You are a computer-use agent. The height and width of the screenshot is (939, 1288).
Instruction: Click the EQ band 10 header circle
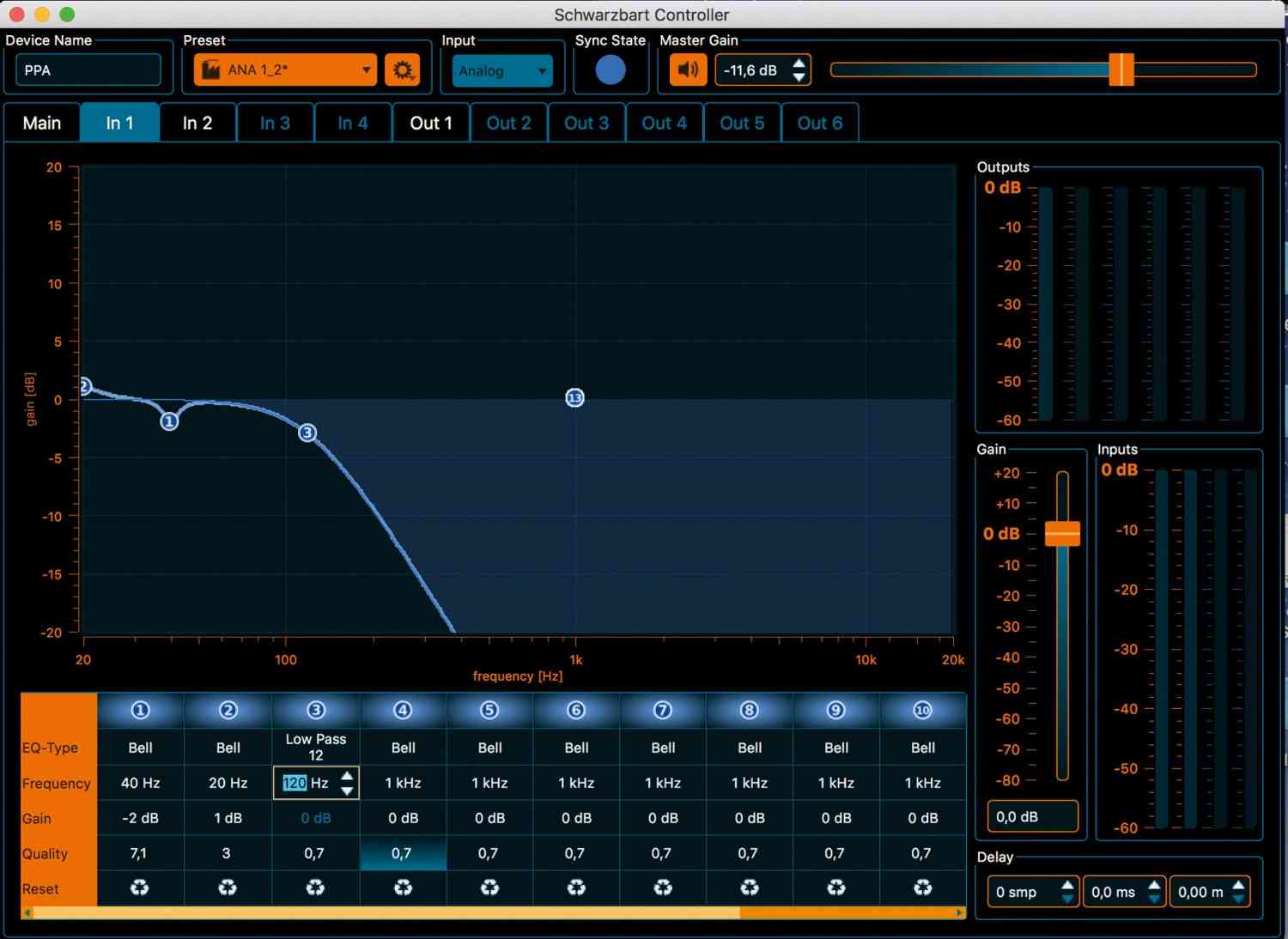(x=923, y=711)
